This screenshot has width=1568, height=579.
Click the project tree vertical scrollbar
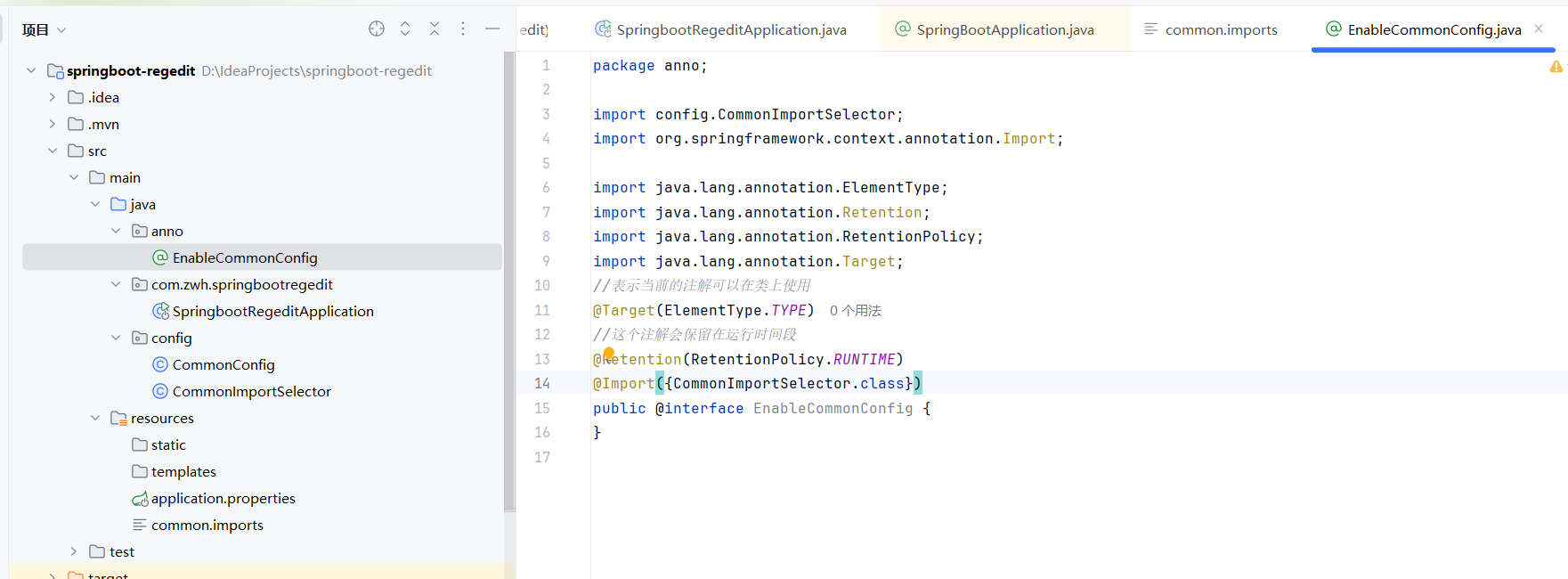tap(509, 281)
